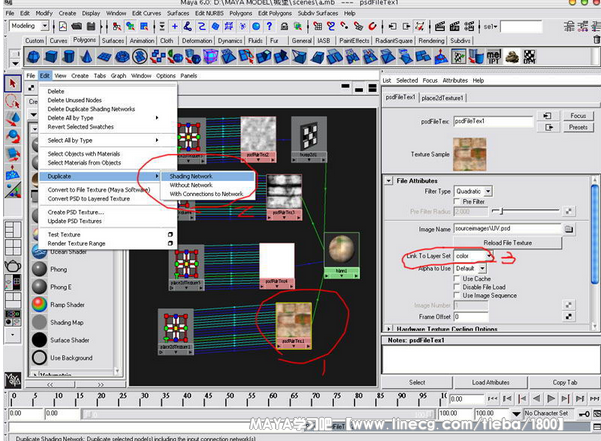
Task: Switch to place2dTexture1 tab
Action: (442, 98)
